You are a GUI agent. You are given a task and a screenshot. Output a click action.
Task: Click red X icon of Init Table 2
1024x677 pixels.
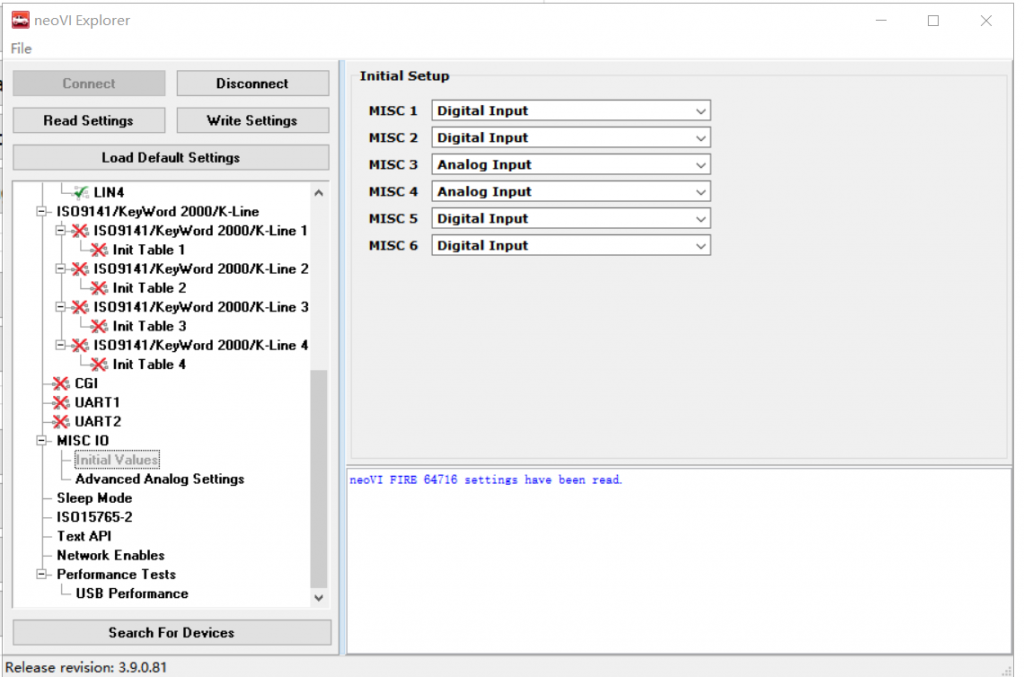pos(99,288)
